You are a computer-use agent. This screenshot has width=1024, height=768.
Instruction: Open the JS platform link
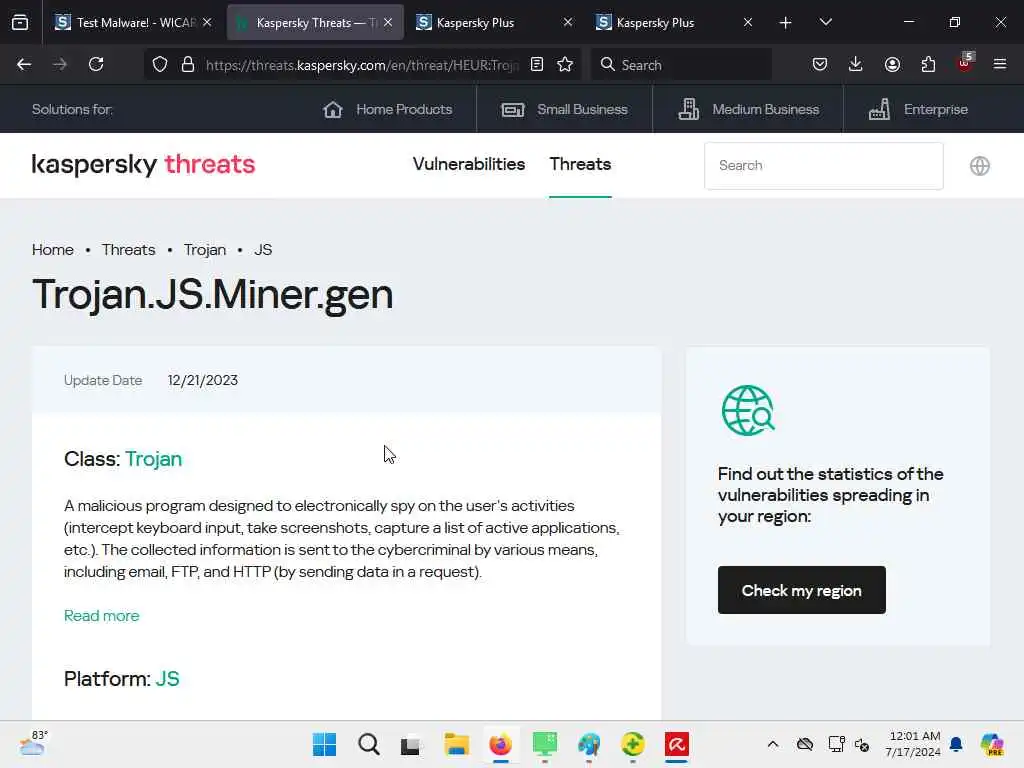pyautogui.click(x=167, y=679)
